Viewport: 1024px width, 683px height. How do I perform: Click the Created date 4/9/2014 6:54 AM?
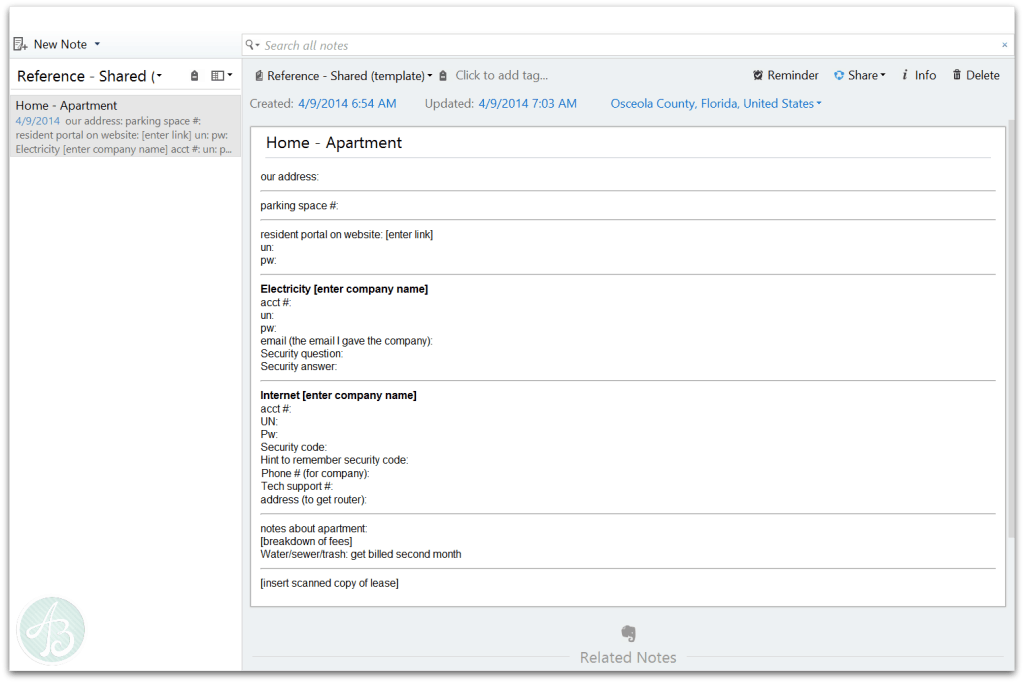coord(347,103)
